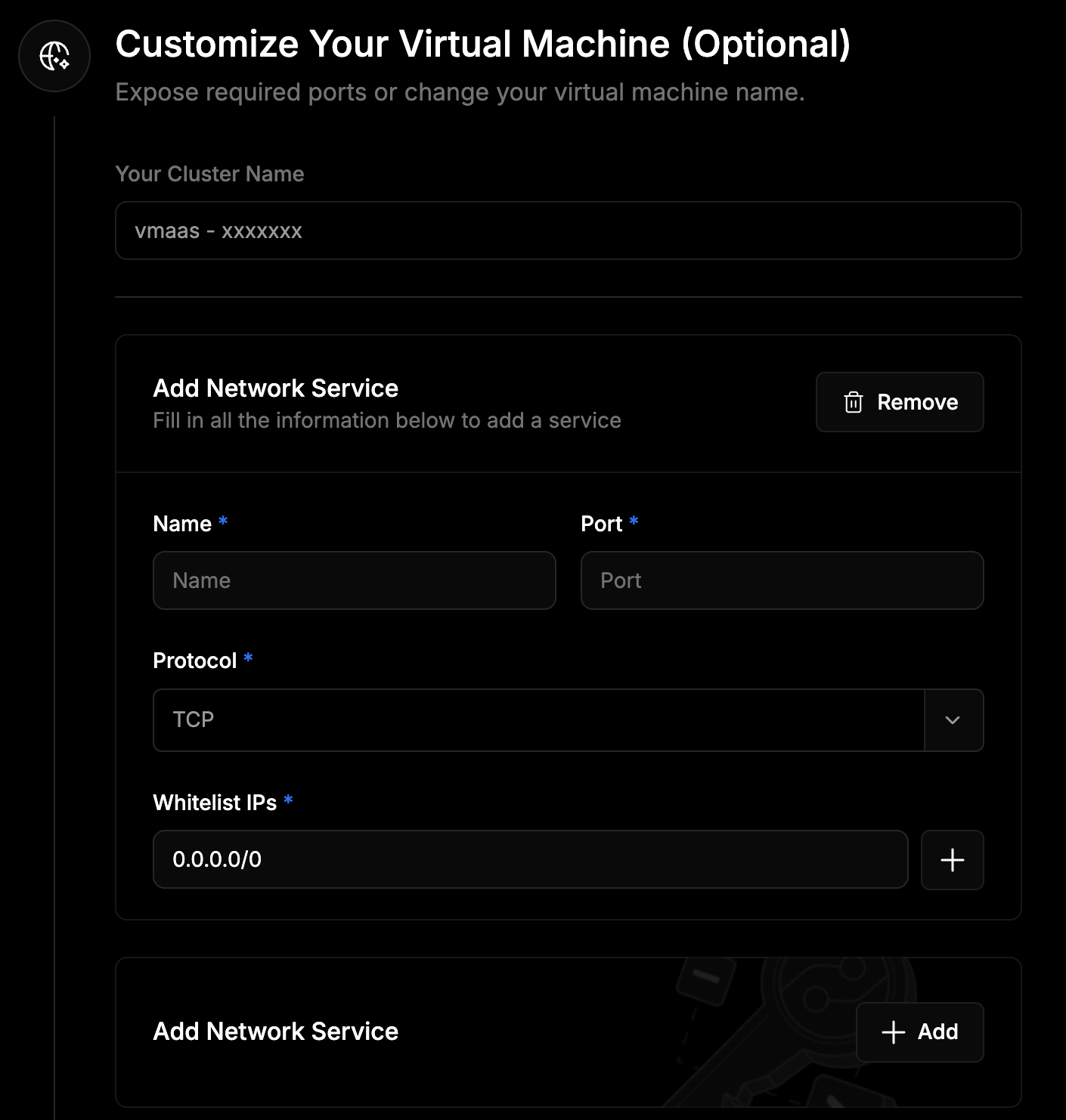
Task: Focus the Name field for the service
Action: (x=354, y=580)
